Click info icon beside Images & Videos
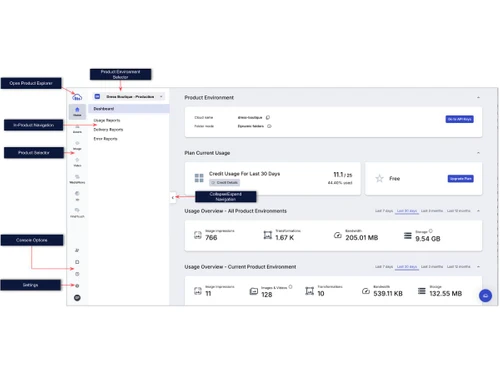Screen dimensions: 500x375 click(x=290, y=287)
